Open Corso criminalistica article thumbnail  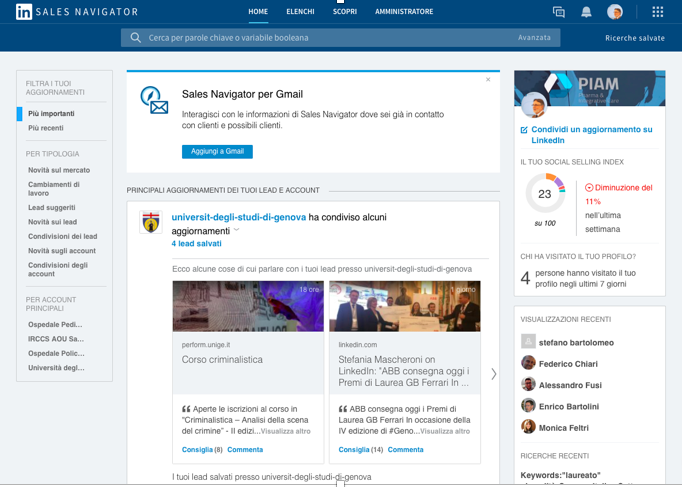[x=248, y=306]
